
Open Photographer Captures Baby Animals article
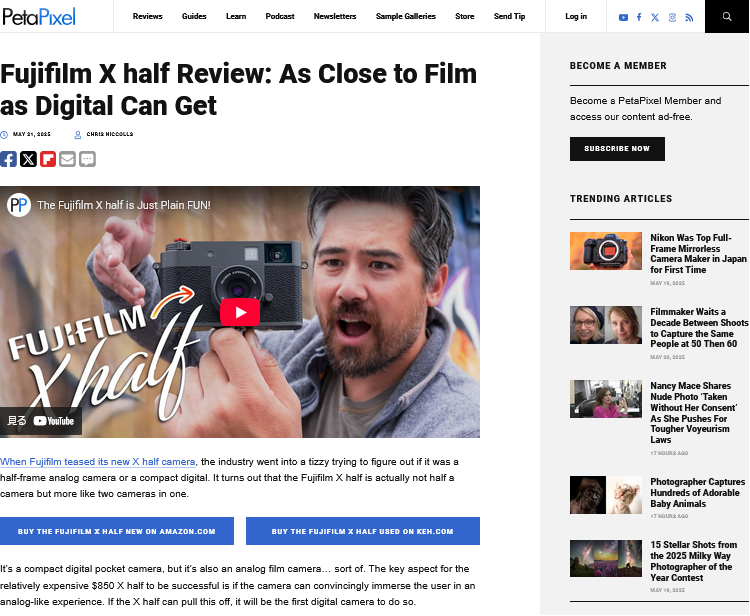click(x=697, y=493)
